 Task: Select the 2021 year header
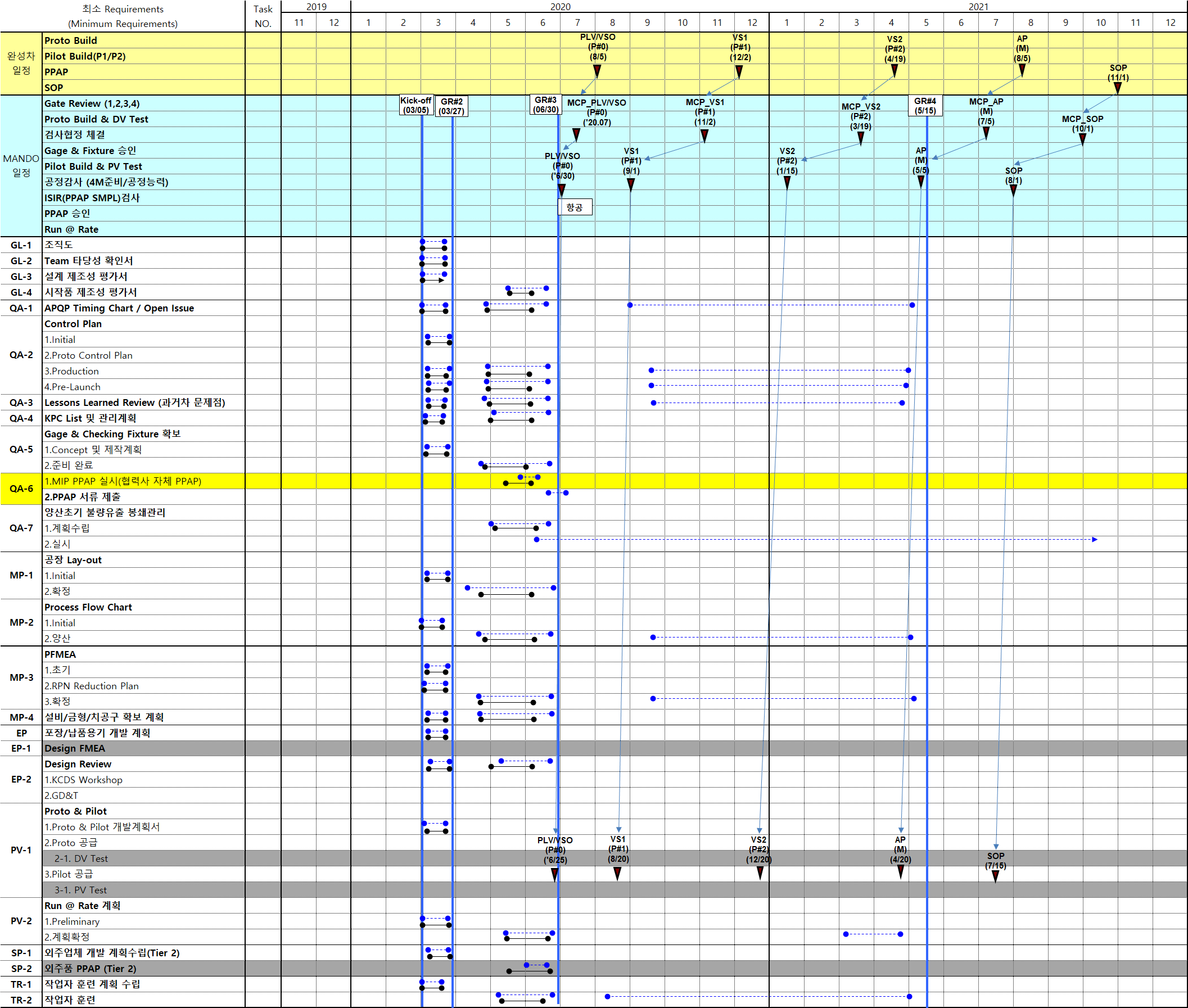click(978, 7)
